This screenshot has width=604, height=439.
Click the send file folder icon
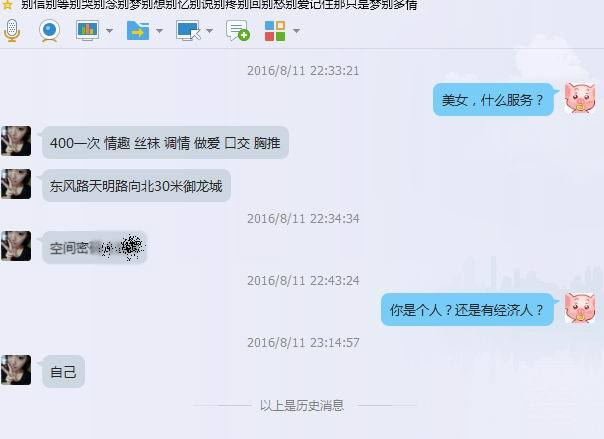pyautogui.click(x=138, y=30)
